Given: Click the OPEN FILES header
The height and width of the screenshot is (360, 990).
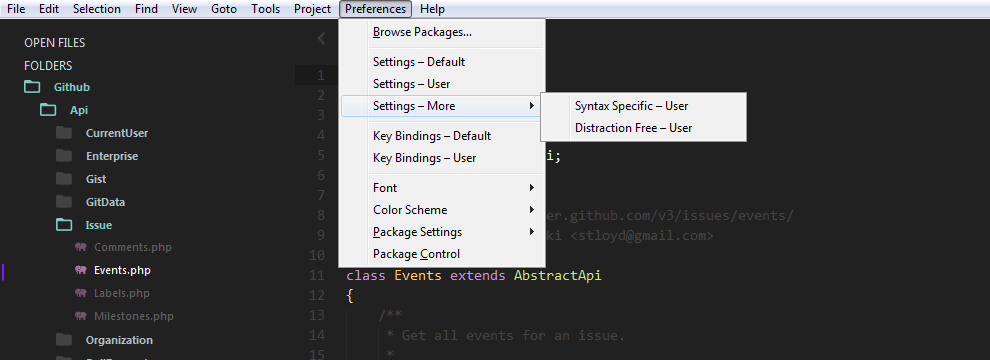Looking at the screenshot, I should pos(55,43).
